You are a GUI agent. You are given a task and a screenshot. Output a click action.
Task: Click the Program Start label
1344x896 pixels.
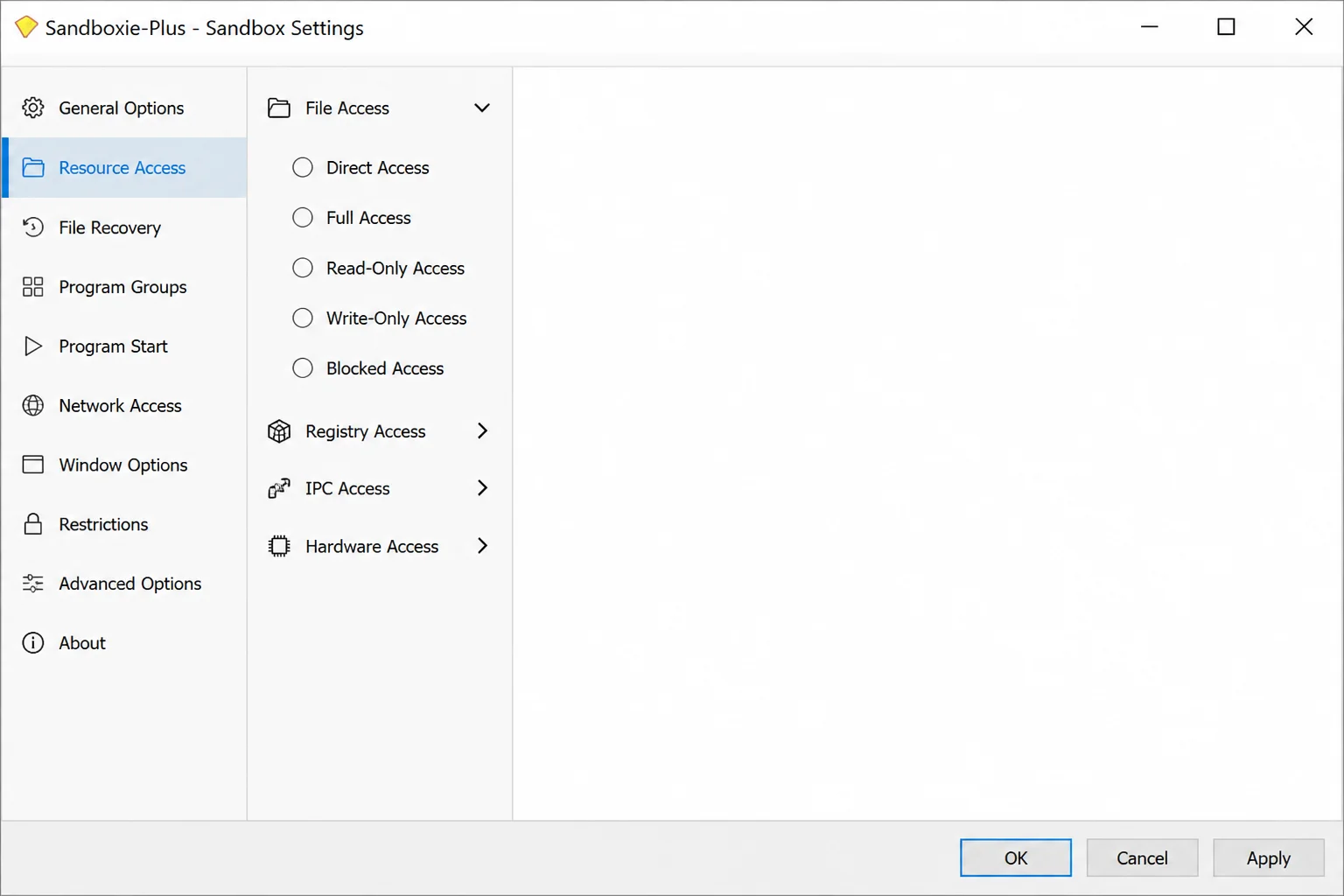[x=113, y=346]
